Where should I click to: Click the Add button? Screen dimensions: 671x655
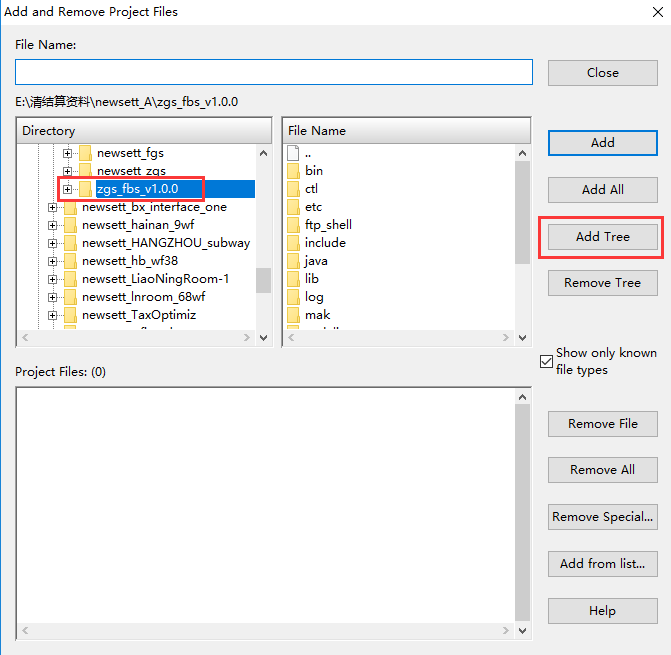pyautogui.click(x=603, y=142)
